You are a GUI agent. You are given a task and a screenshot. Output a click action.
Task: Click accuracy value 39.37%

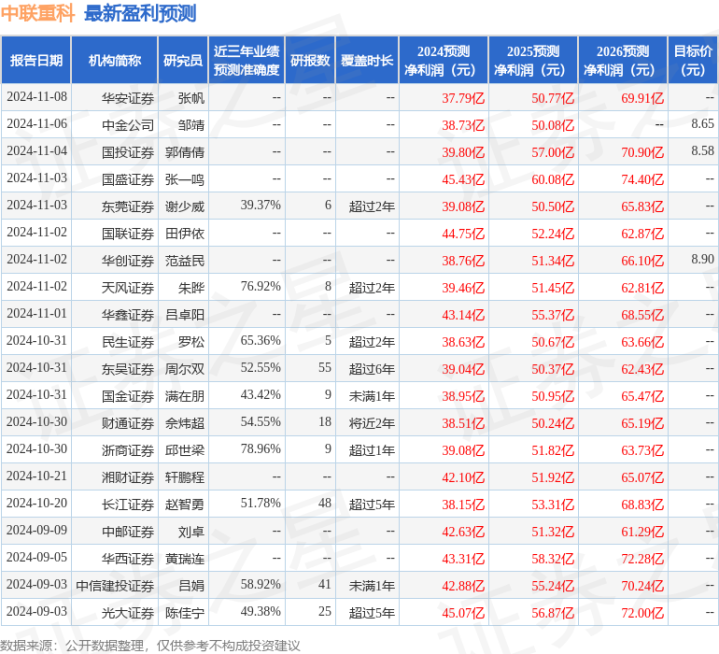[260, 205]
